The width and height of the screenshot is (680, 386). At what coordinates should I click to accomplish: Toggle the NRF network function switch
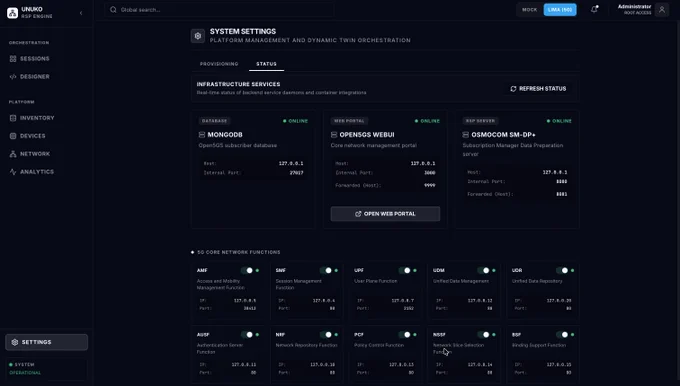point(326,334)
